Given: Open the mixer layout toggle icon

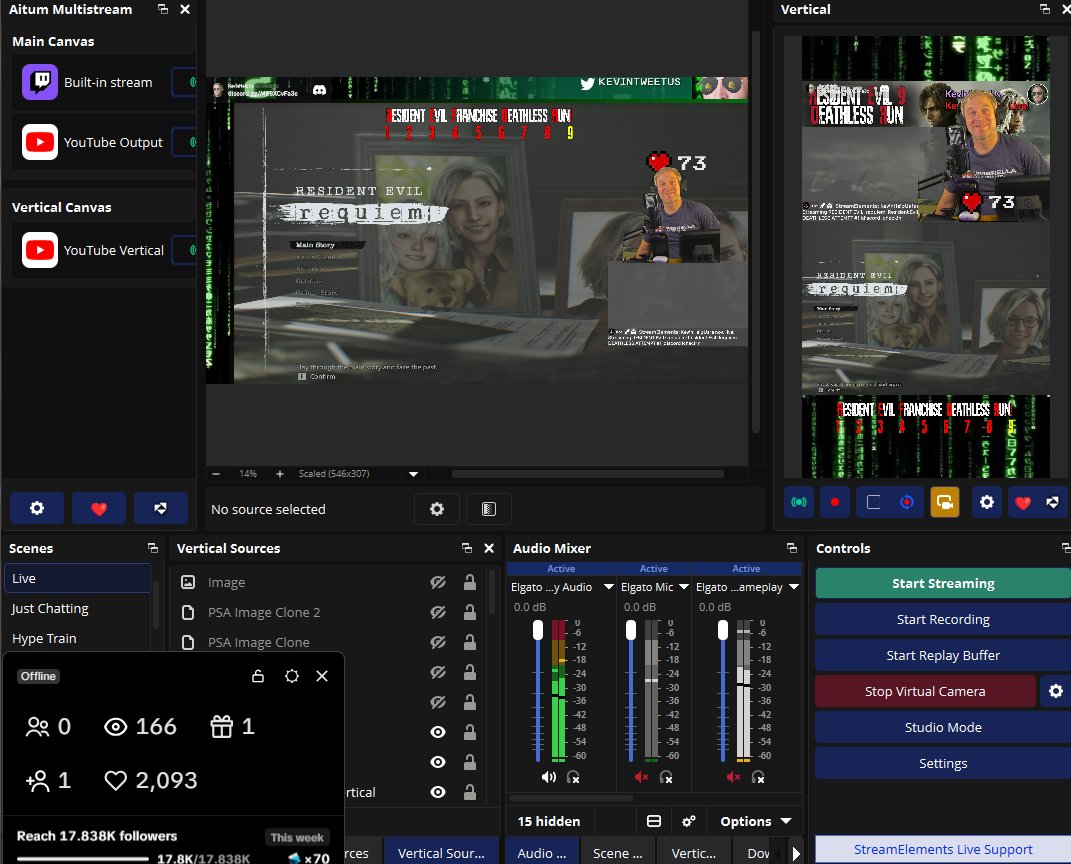Looking at the screenshot, I should coord(654,821).
